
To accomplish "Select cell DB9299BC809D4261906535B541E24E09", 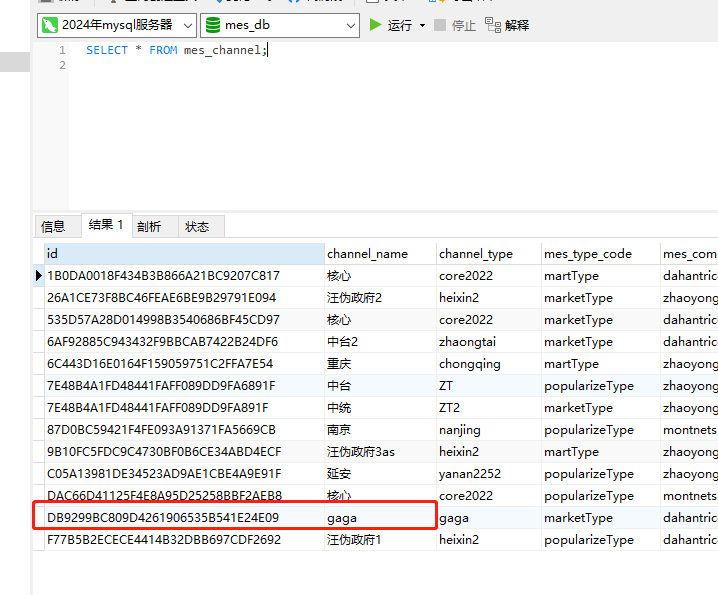I will (185, 518).
